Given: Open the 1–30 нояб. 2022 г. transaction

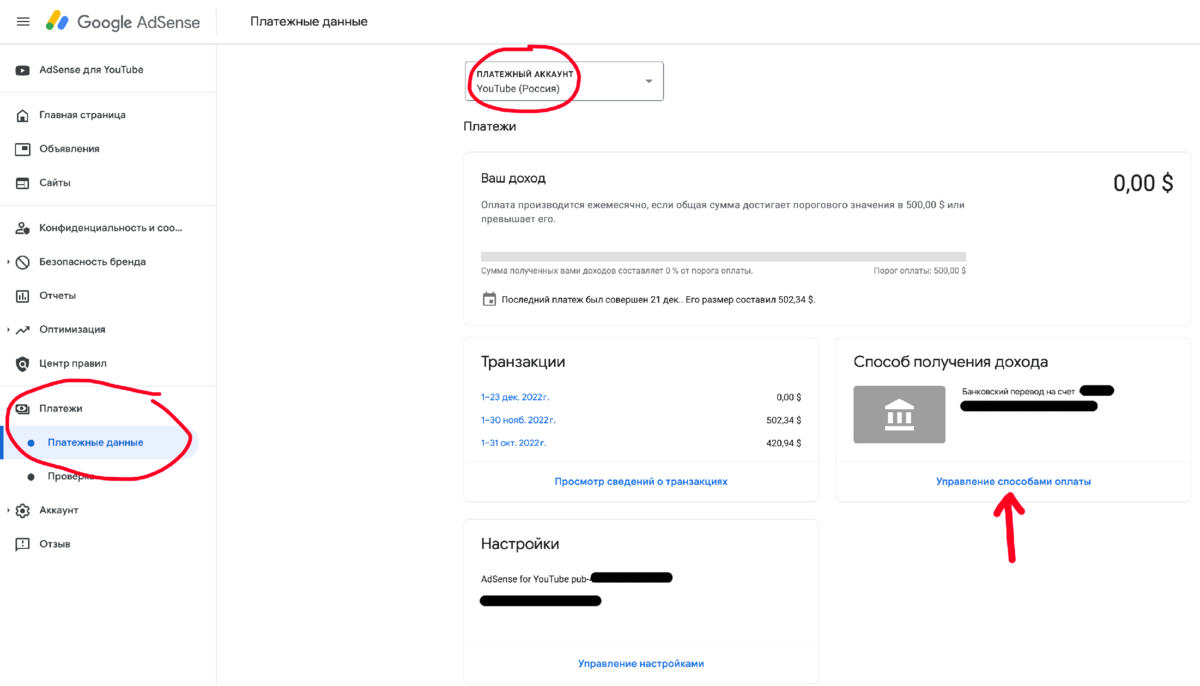Looking at the screenshot, I should 518,420.
